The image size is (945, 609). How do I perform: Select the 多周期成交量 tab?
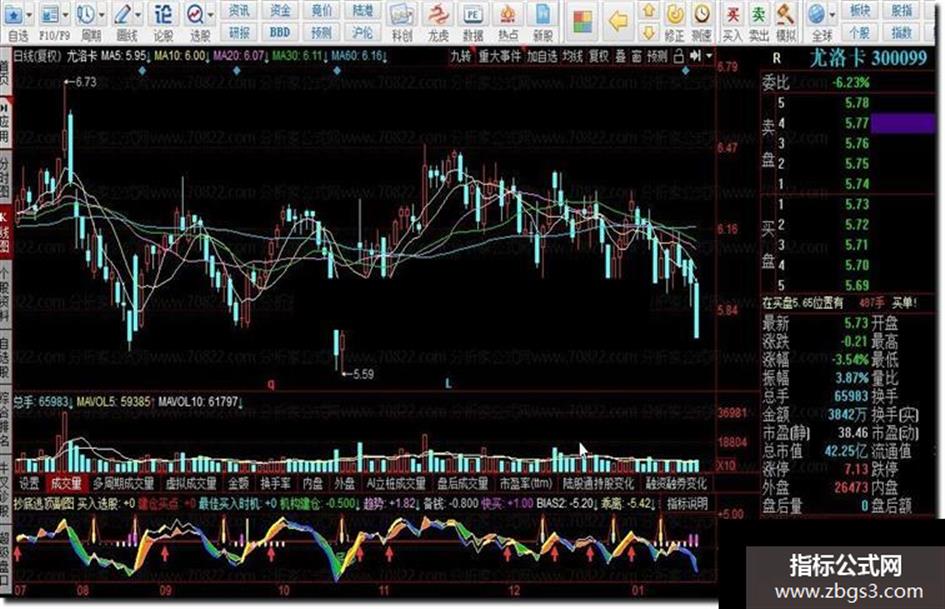pos(124,483)
